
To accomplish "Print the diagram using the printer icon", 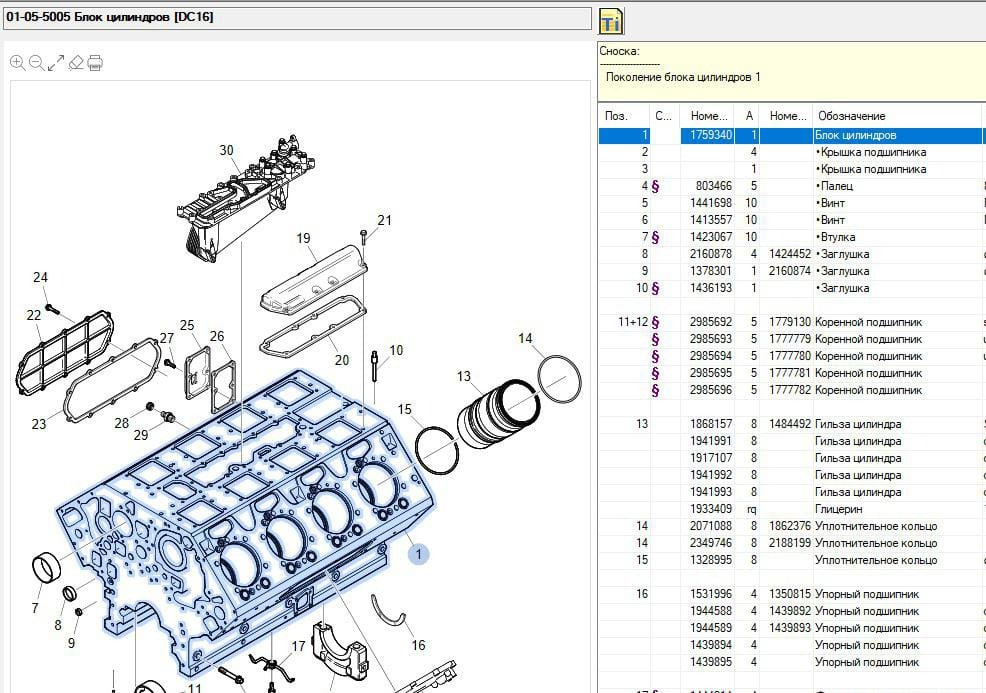I will pos(95,63).
